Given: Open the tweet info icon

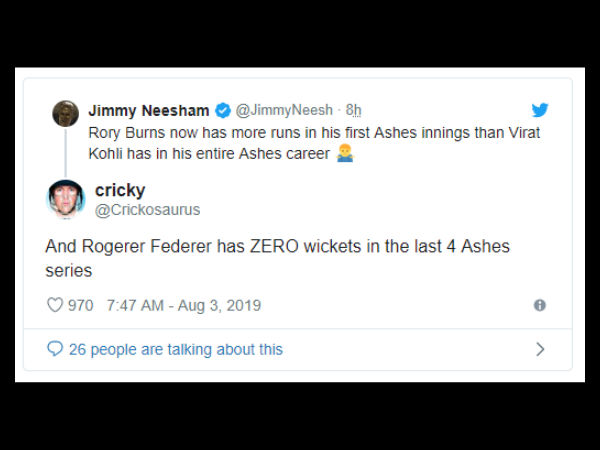Looking at the screenshot, I should [540, 305].
